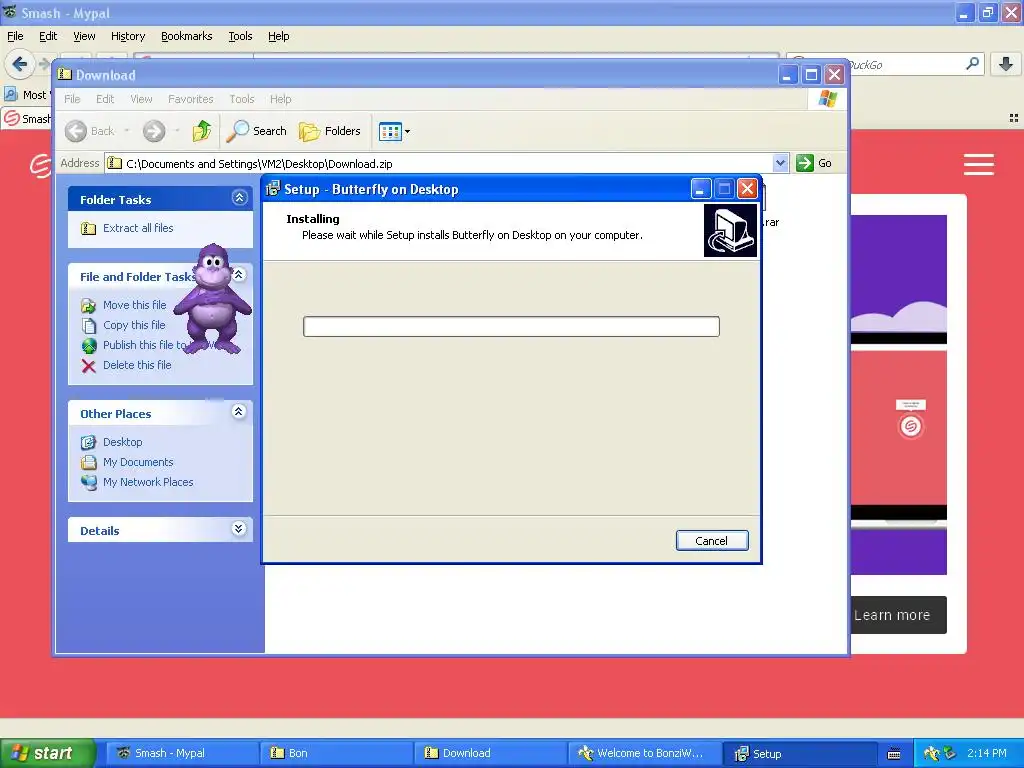This screenshot has height=768, width=1024.
Task: Open the Mypal Help menu
Action: point(279,37)
